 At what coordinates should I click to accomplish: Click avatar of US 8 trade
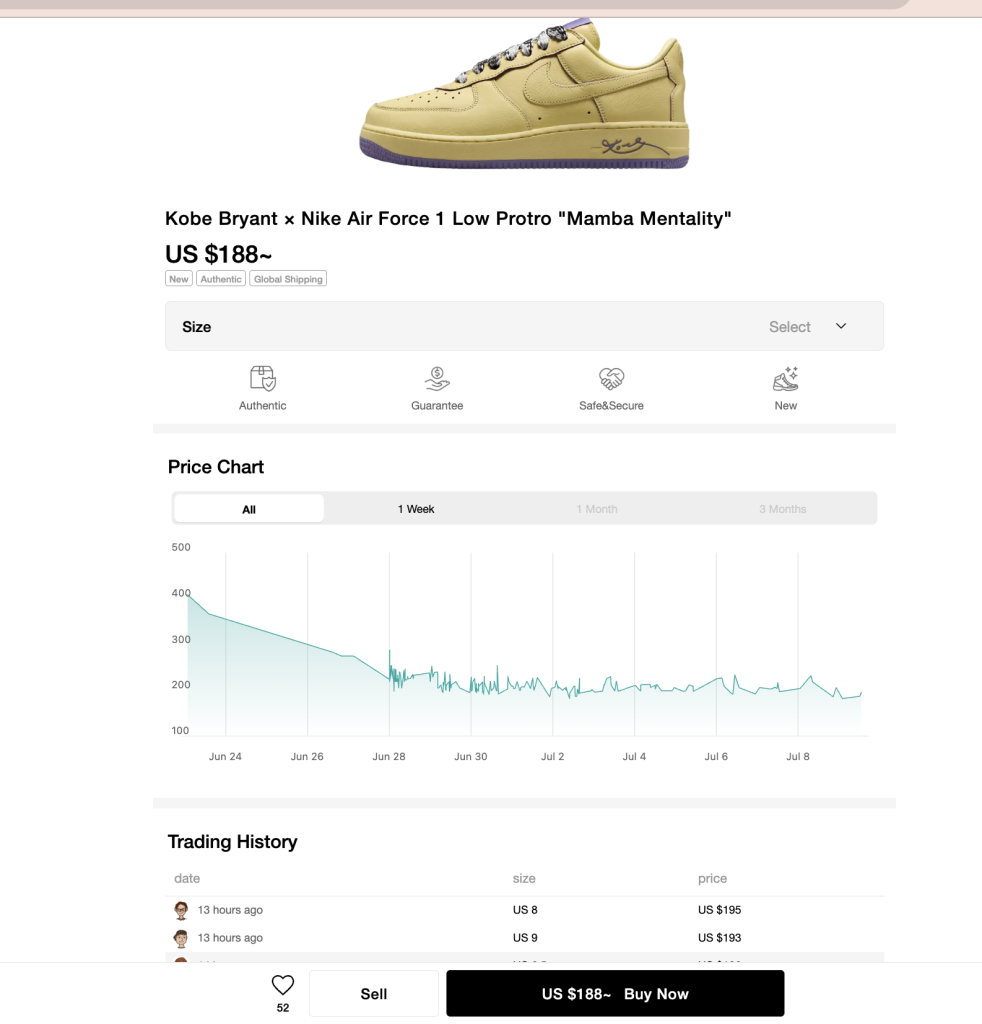pyautogui.click(x=182, y=910)
